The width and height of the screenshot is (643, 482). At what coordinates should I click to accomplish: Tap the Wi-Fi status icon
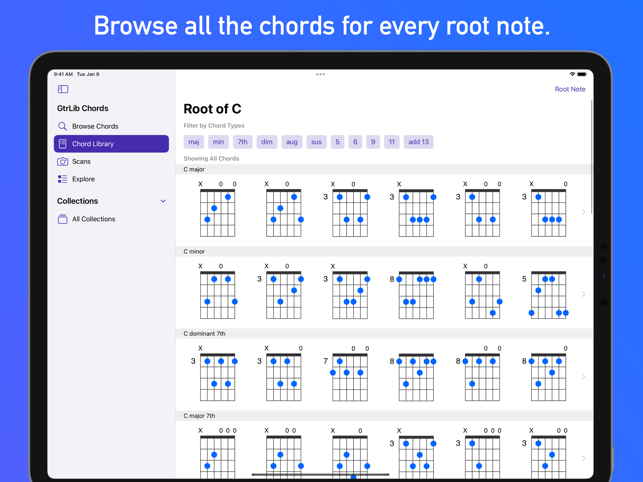click(x=572, y=74)
